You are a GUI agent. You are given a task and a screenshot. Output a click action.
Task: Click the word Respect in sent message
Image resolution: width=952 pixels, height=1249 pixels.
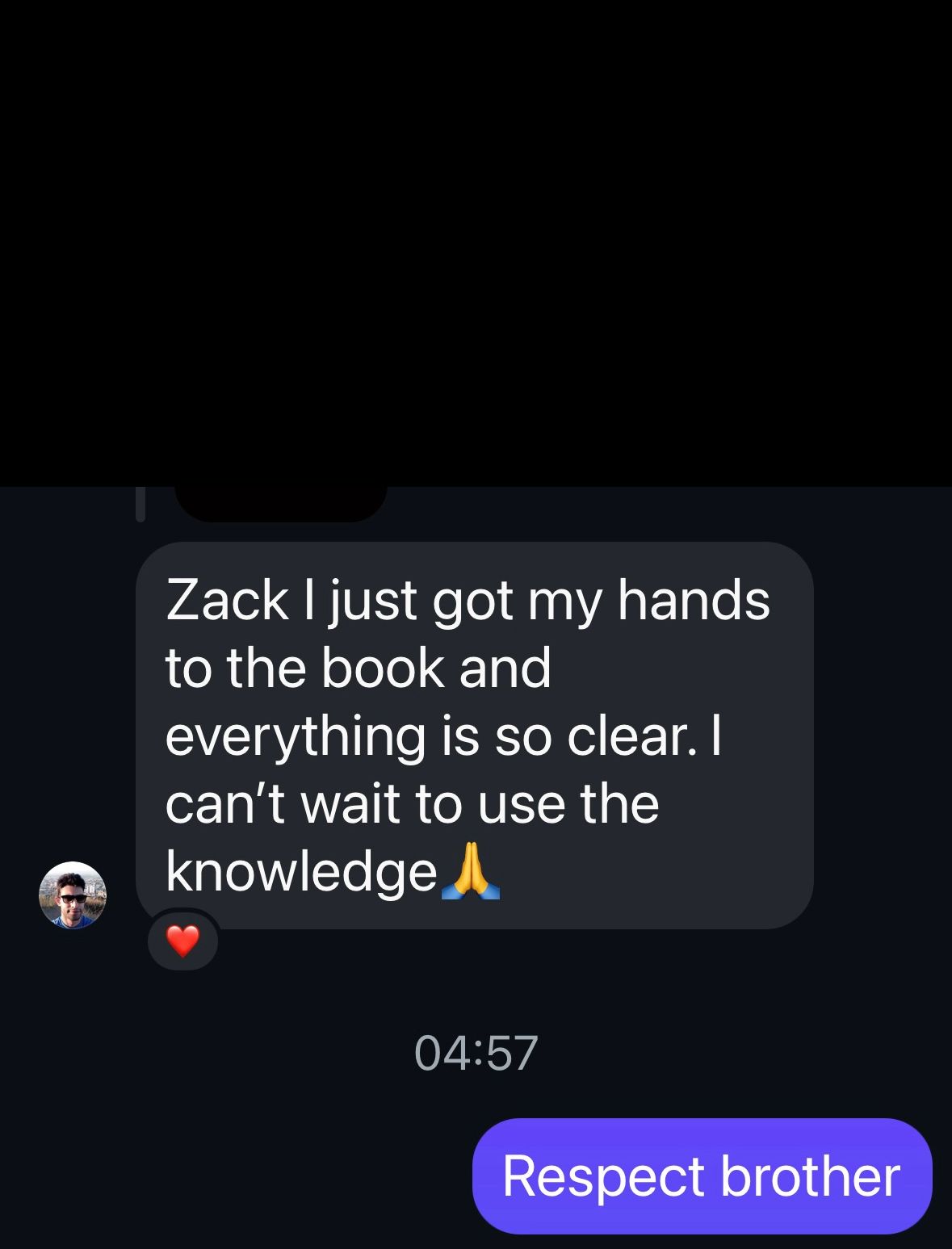pos(604,1176)
